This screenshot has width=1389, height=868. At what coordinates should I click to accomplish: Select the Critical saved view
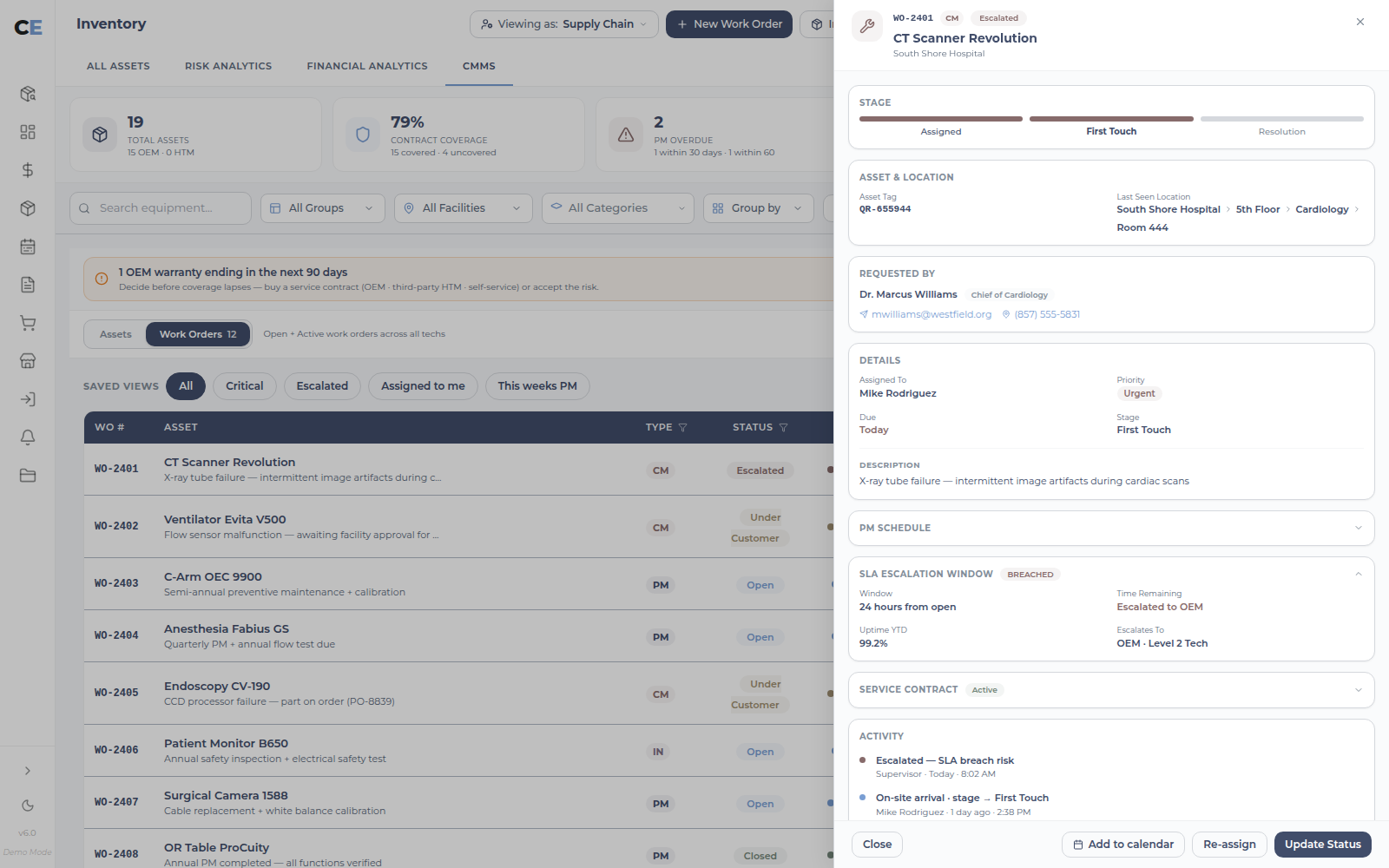[x=245, y=386]
